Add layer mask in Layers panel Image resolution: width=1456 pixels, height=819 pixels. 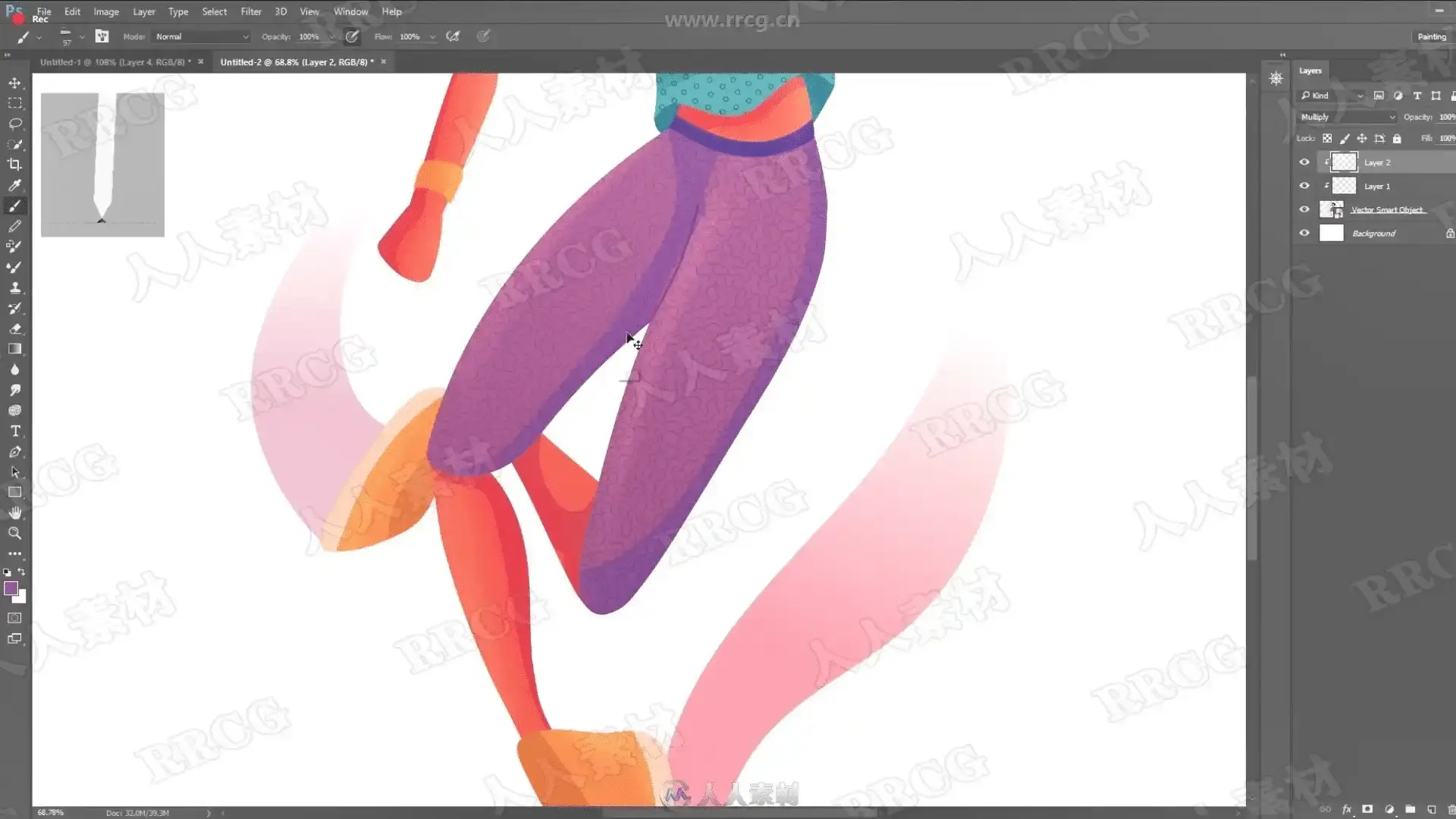click(1367, 809)
